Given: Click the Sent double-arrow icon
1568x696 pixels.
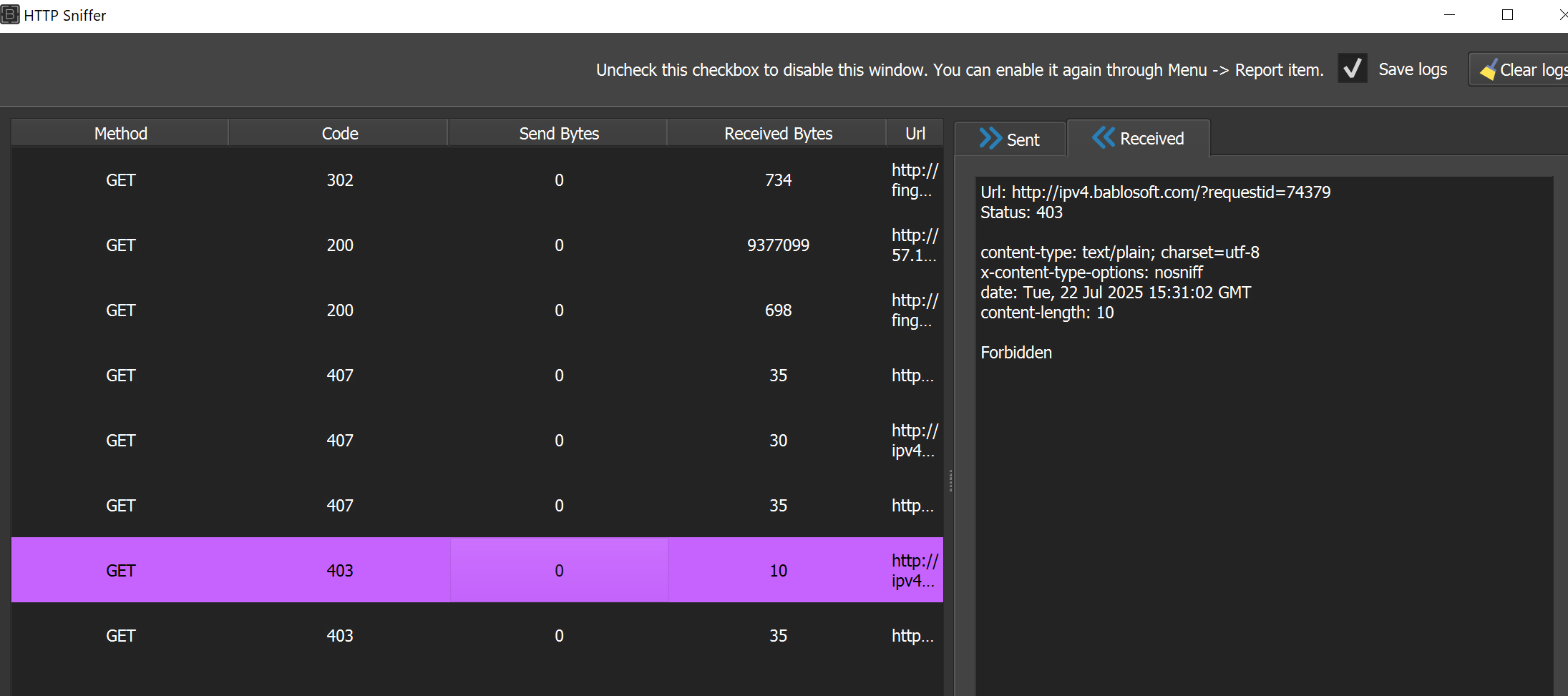Looking at the screenshot, I should tap(990, 138).
